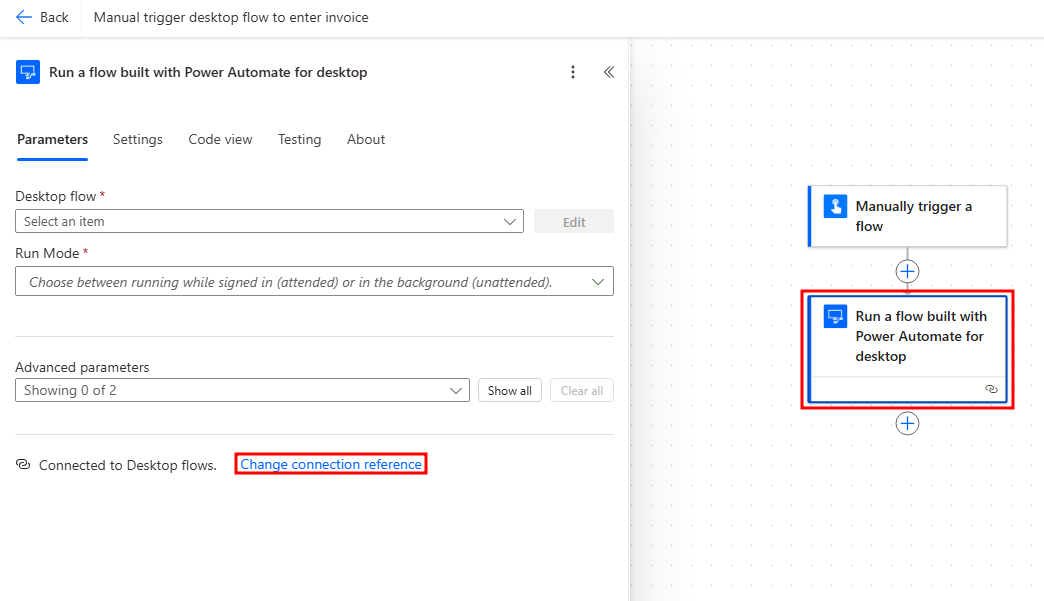This screenshot has height=601, width=1044.
Task: Click the panel title Run a flow built with Power Automate
Action: click(208, 72)
